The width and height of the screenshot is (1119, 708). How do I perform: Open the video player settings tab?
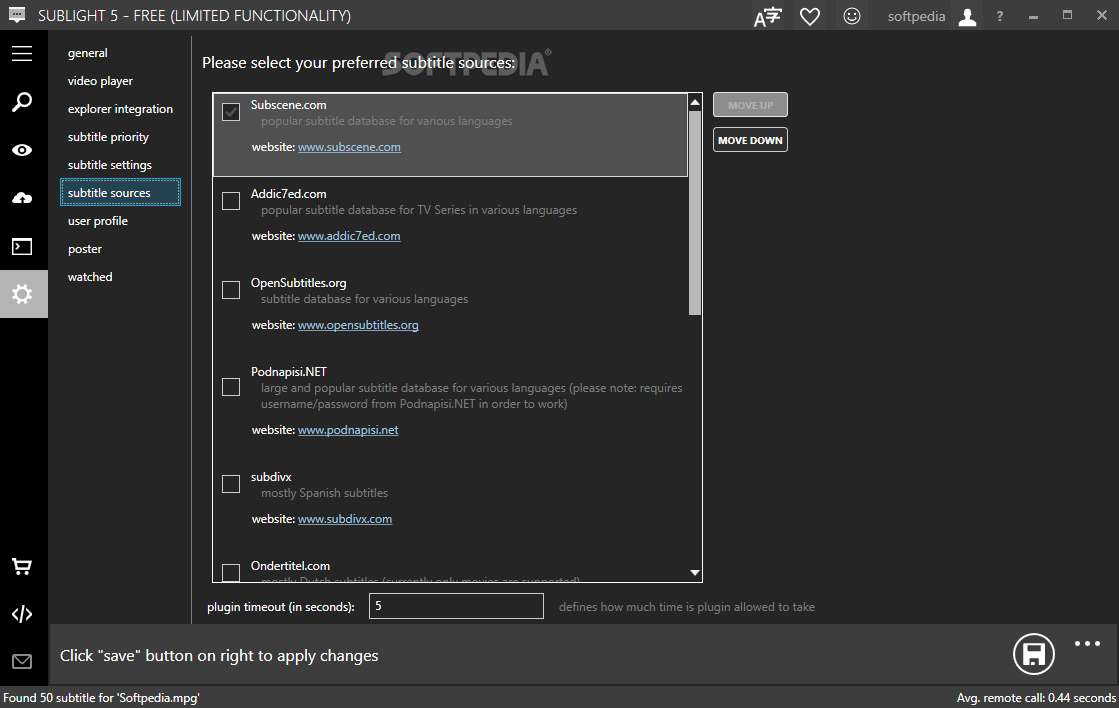click(x=100, y=81)
